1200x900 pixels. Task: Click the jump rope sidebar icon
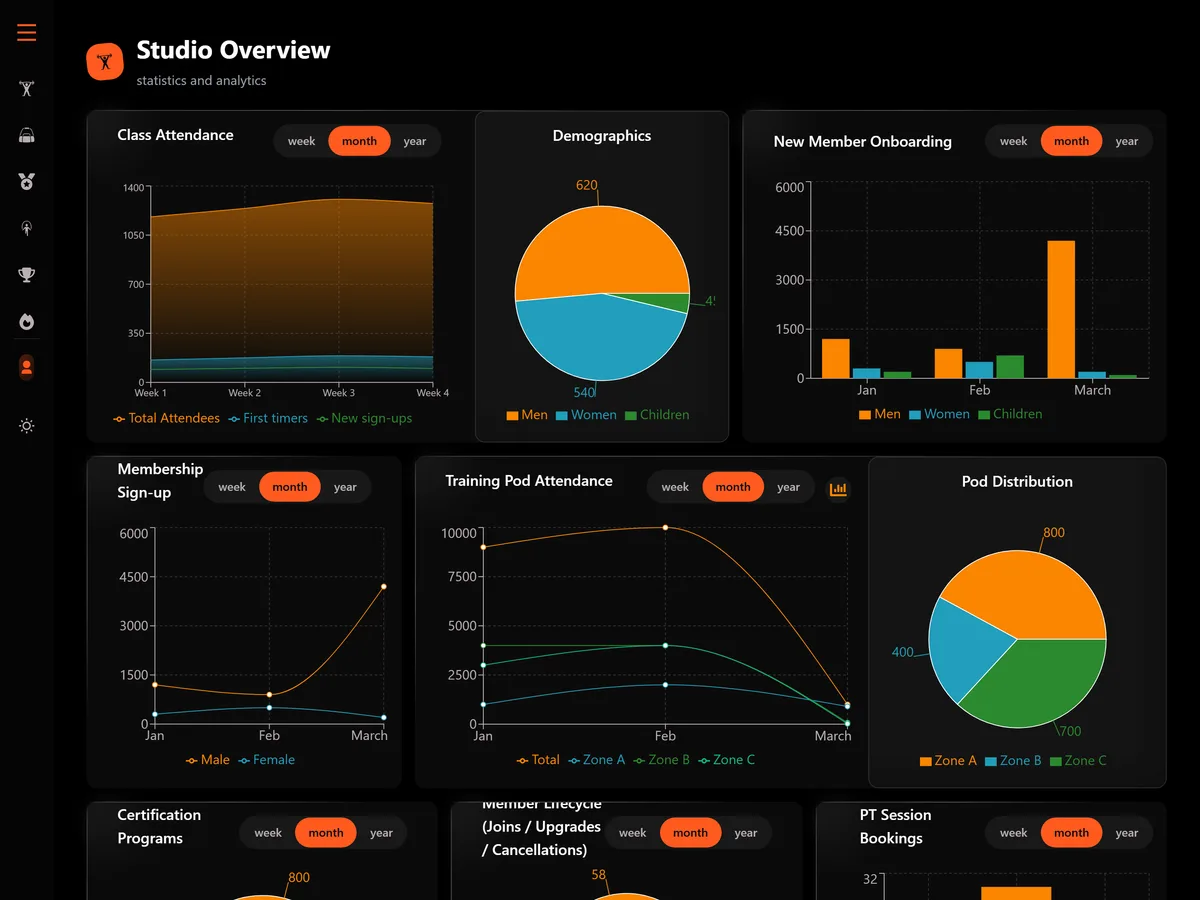point(27,228)
